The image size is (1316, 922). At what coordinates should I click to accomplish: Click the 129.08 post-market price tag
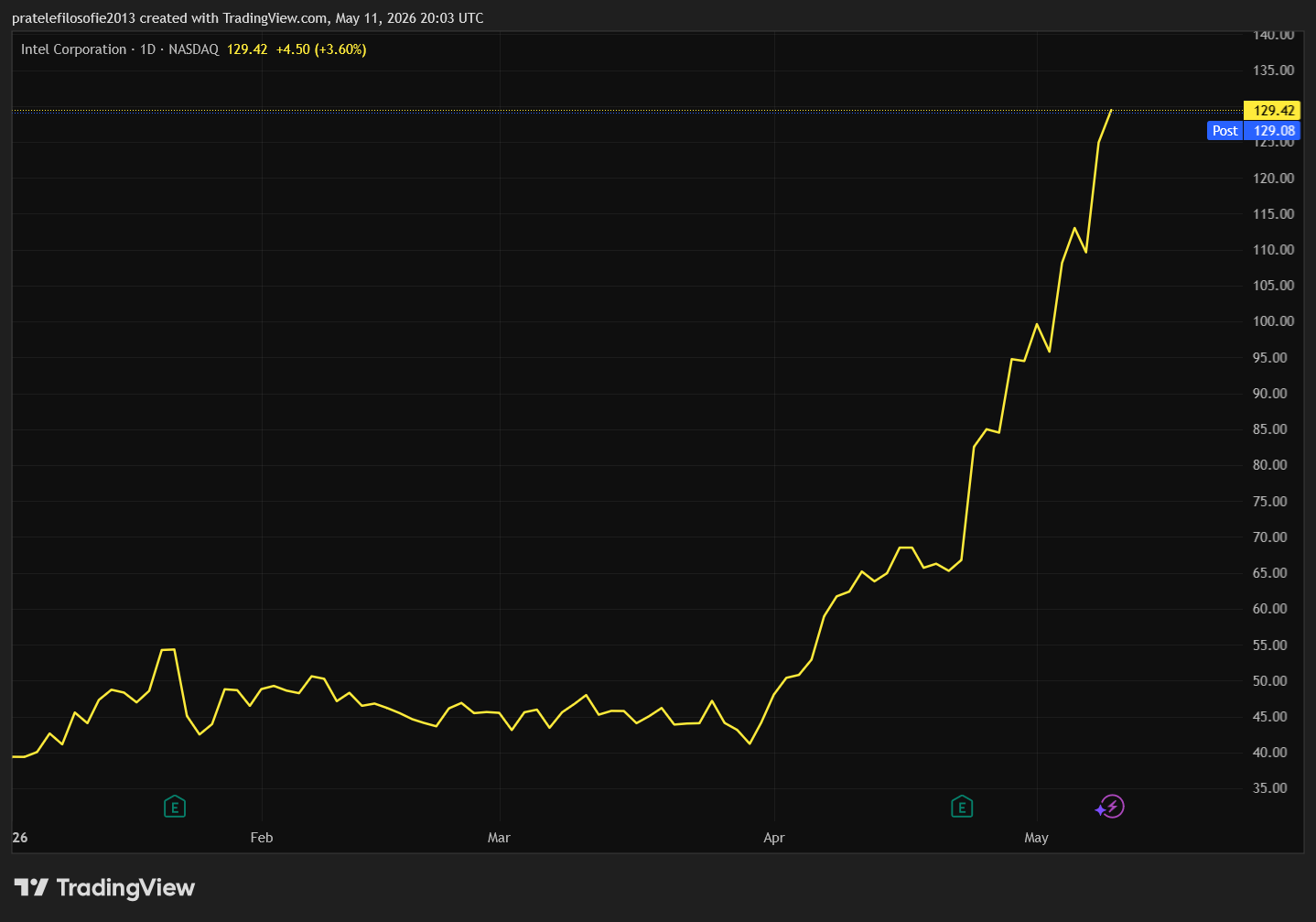pos(1273,131)
